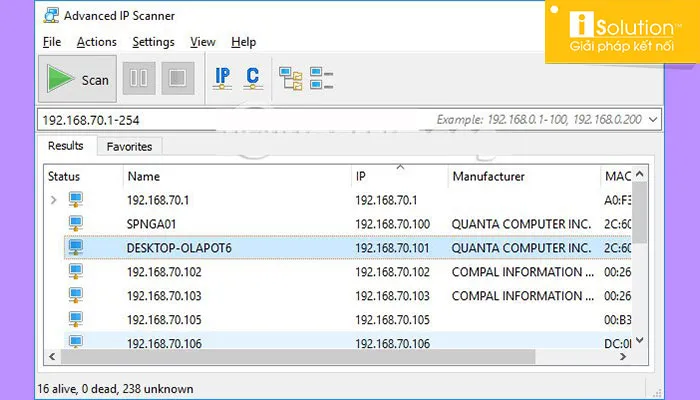Click computer icon for SPNGA01

click(x=75, y=224)
